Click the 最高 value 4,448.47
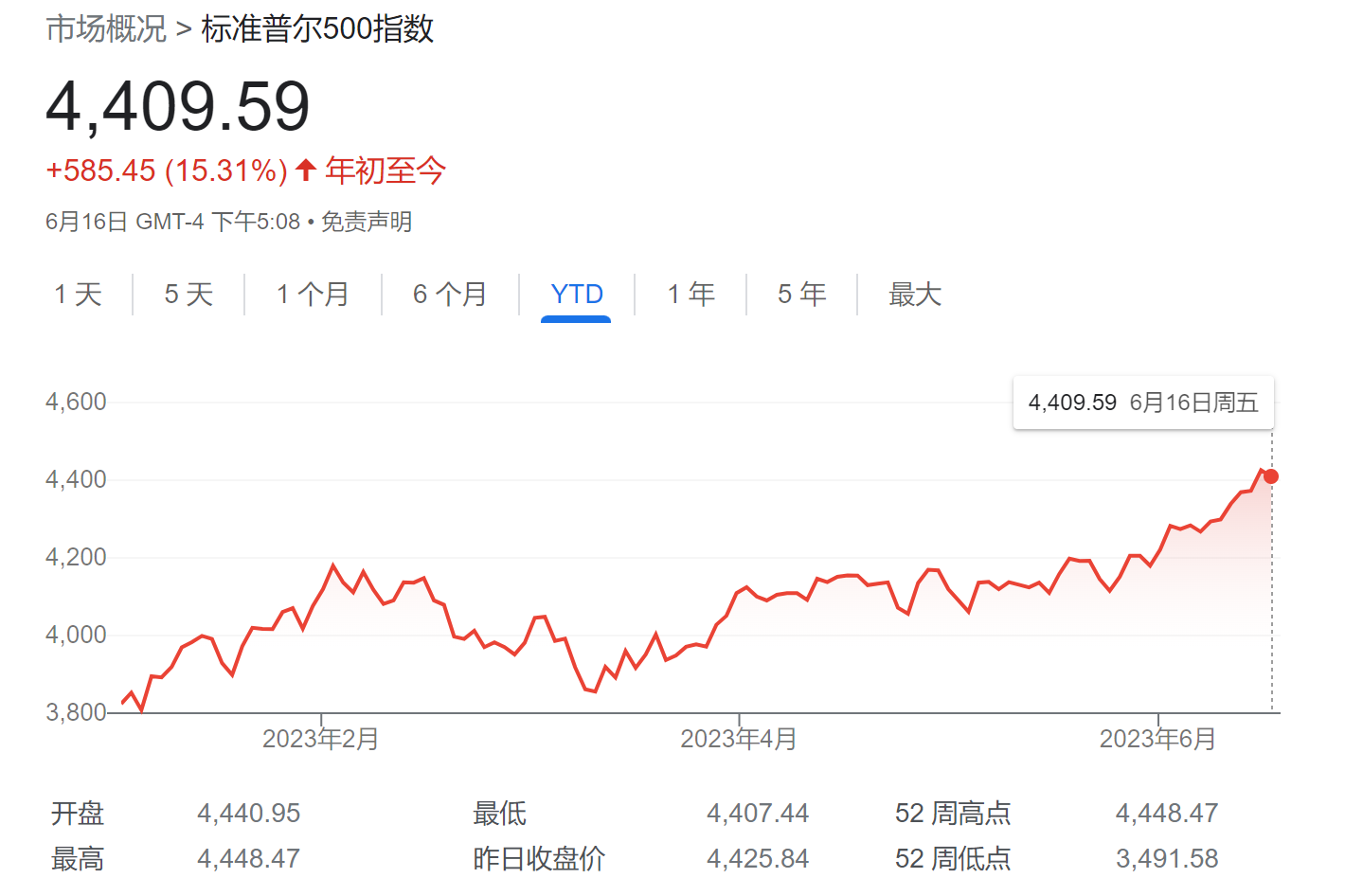The width and height of the screenshot is (1345, 896). pyautogui.click(x=249, y=859)
